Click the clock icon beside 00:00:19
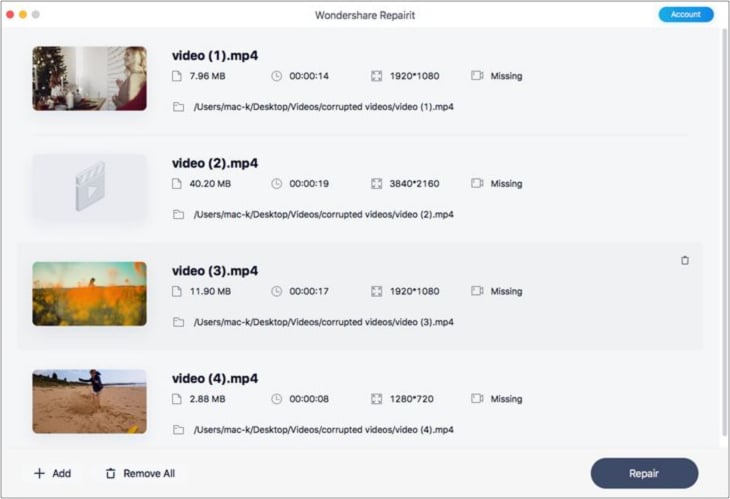This screenshot has width=730, height=499. pos(276,183)
